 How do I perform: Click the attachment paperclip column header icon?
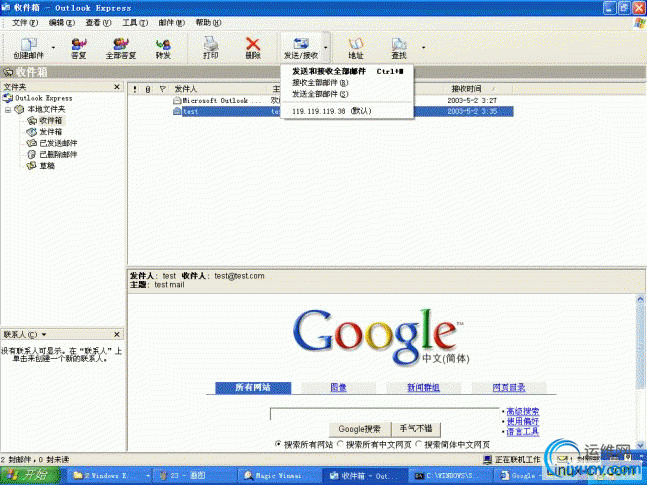[148, 89]
